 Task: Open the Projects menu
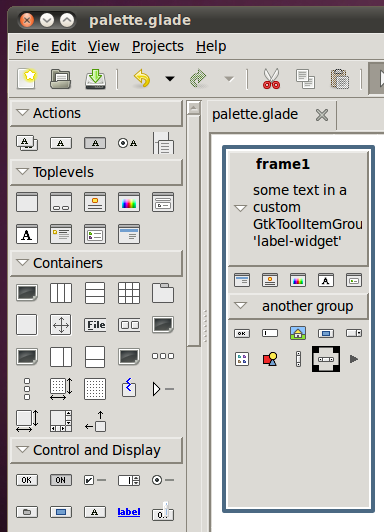click(158, 46)
